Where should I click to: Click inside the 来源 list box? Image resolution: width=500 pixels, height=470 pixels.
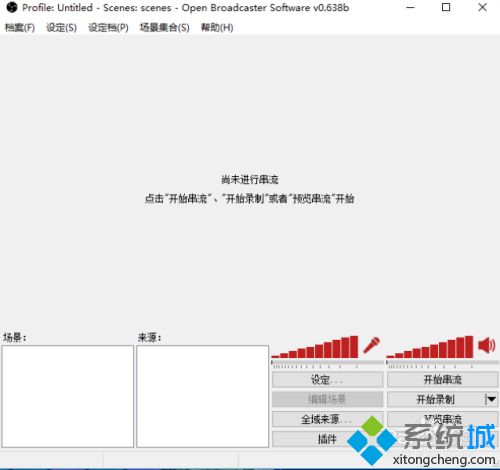pyautogui.click(x=203, y=396)
